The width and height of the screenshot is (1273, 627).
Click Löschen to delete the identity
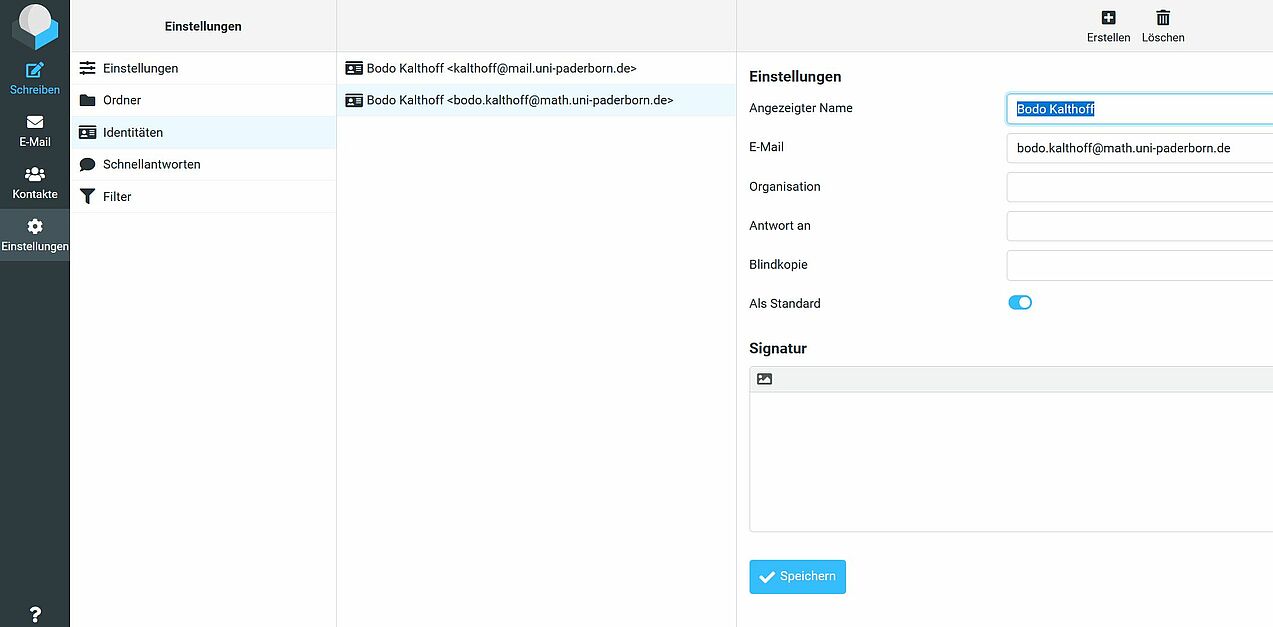coord(1163,27)
